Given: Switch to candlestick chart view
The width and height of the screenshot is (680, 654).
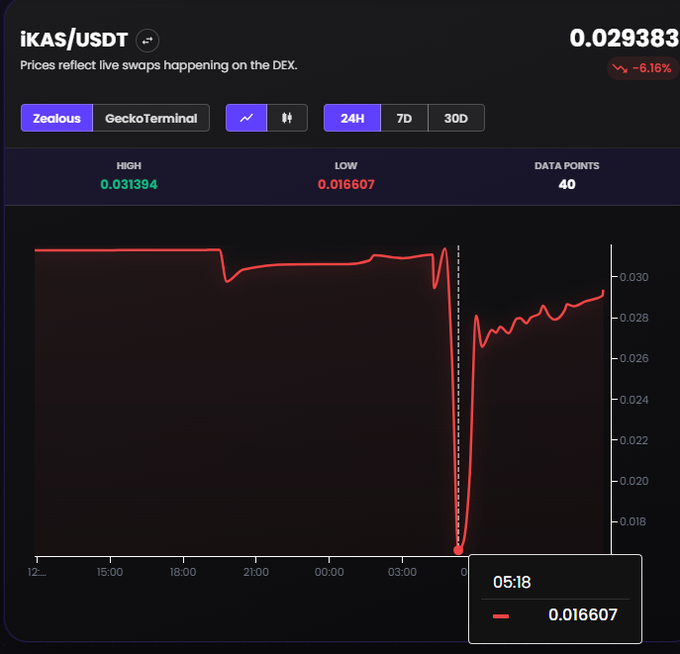Looking at the screenshot, I should (x=287, y=118).
